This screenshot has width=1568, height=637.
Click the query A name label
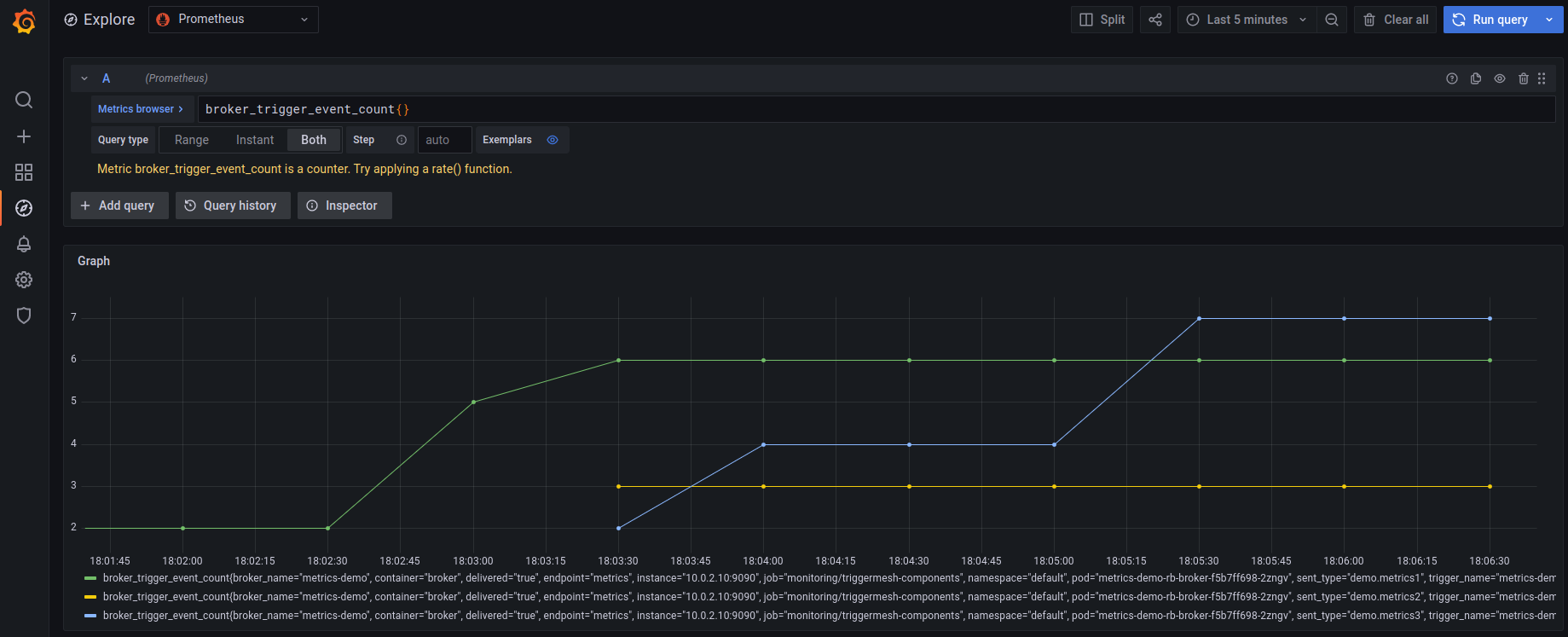tap(106, 78)
